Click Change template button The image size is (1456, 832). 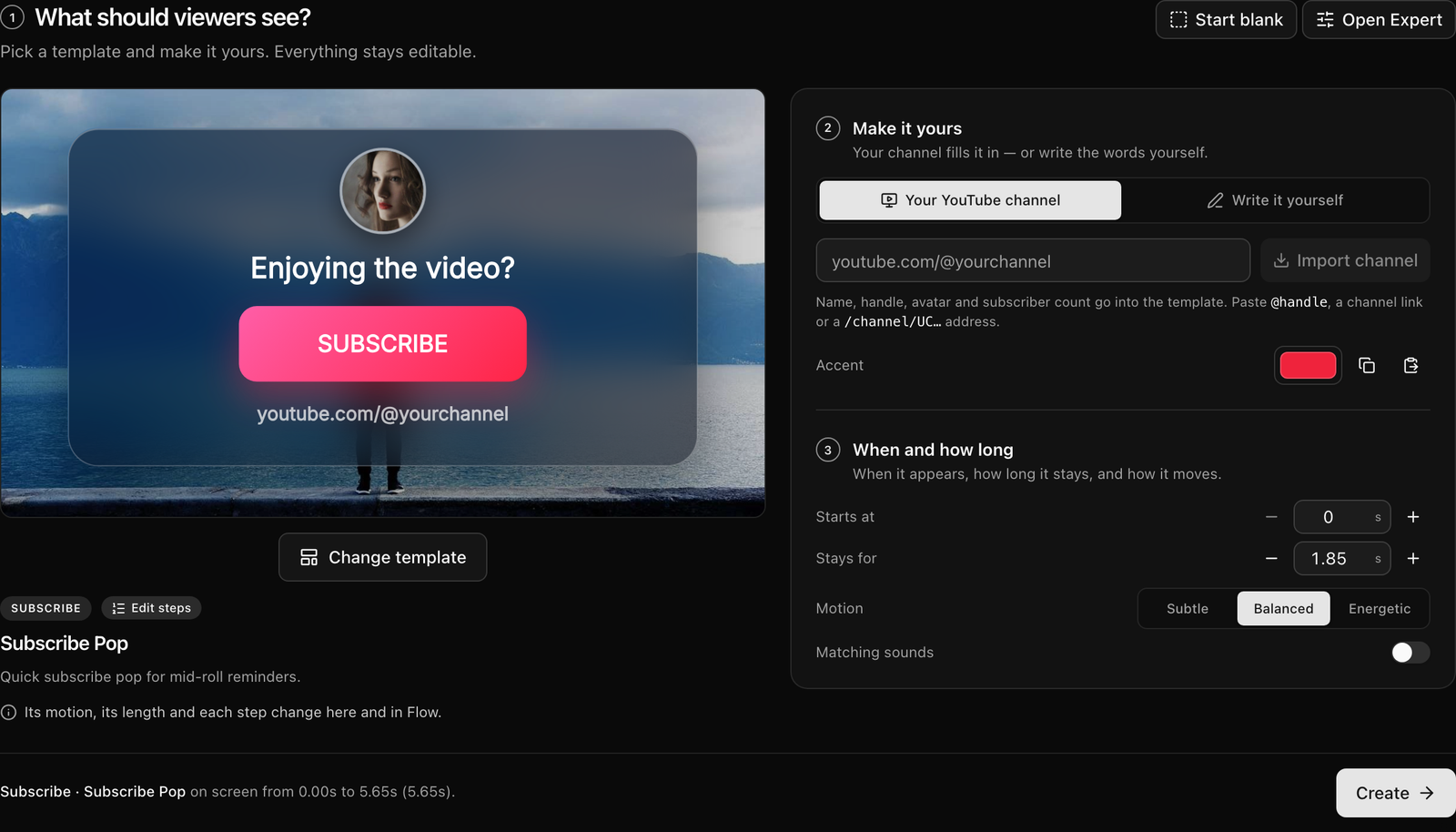pos(382,557)
